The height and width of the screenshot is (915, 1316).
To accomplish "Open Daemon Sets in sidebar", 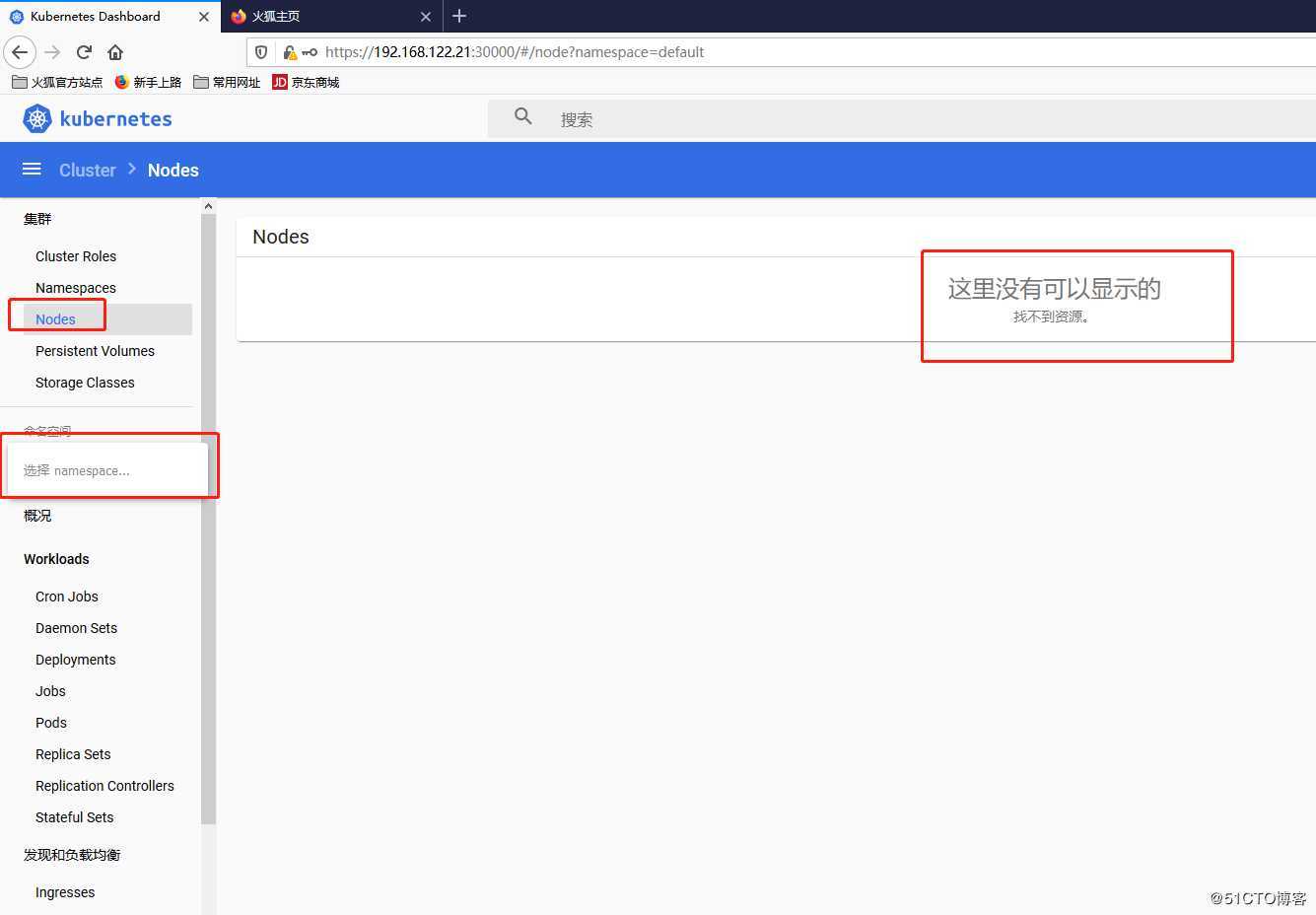I will click(76, 628).
